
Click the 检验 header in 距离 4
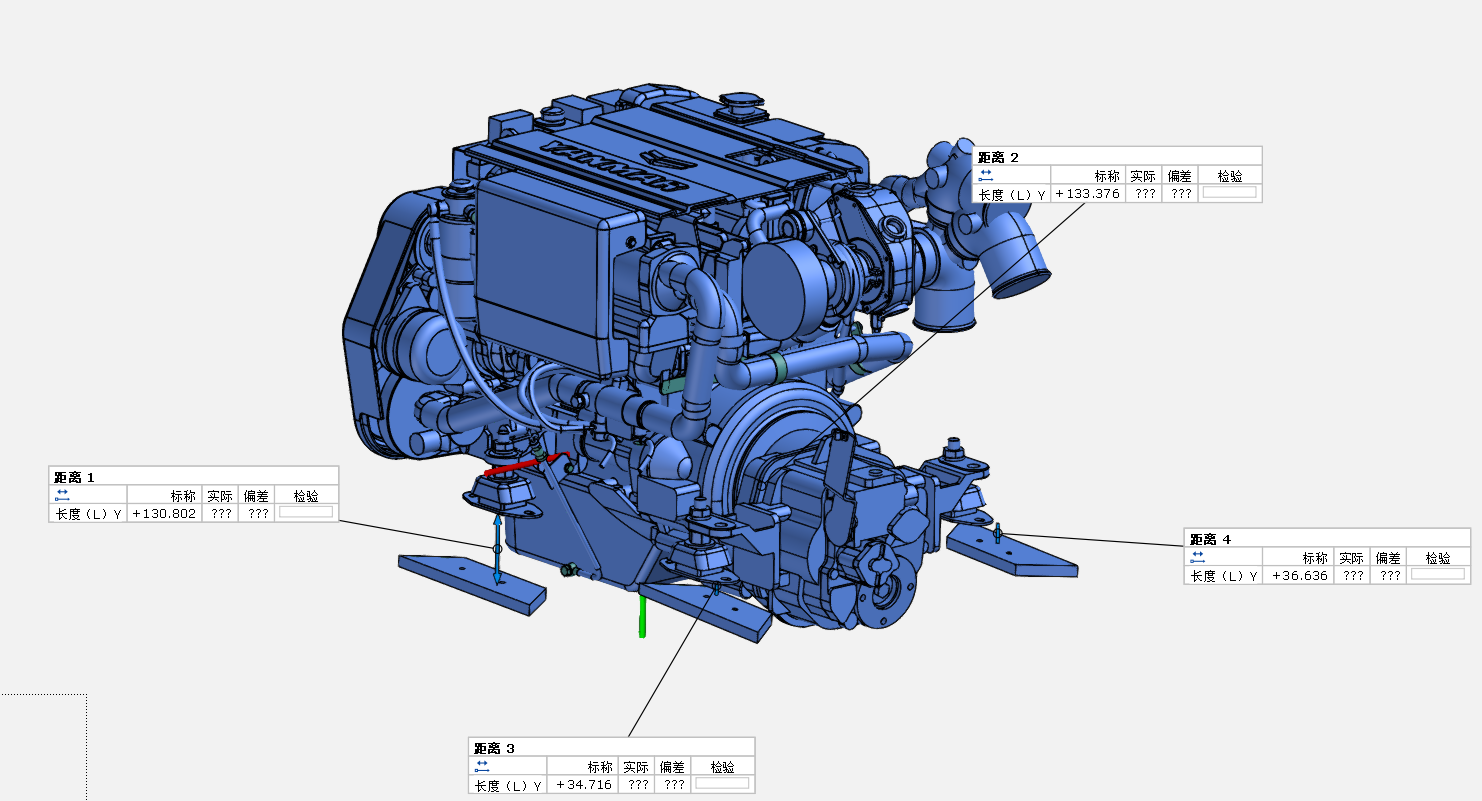click(1438, 558)
